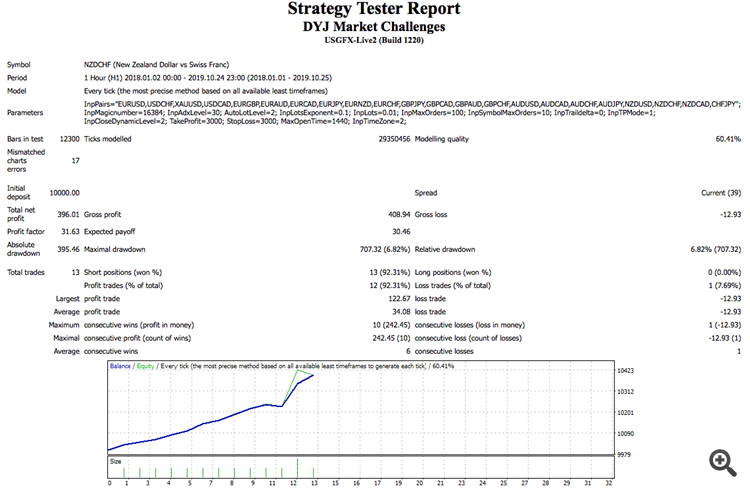Click chart axis label 9979
Image resolution: width=750 pixels, height=489 pixels.
624,455
